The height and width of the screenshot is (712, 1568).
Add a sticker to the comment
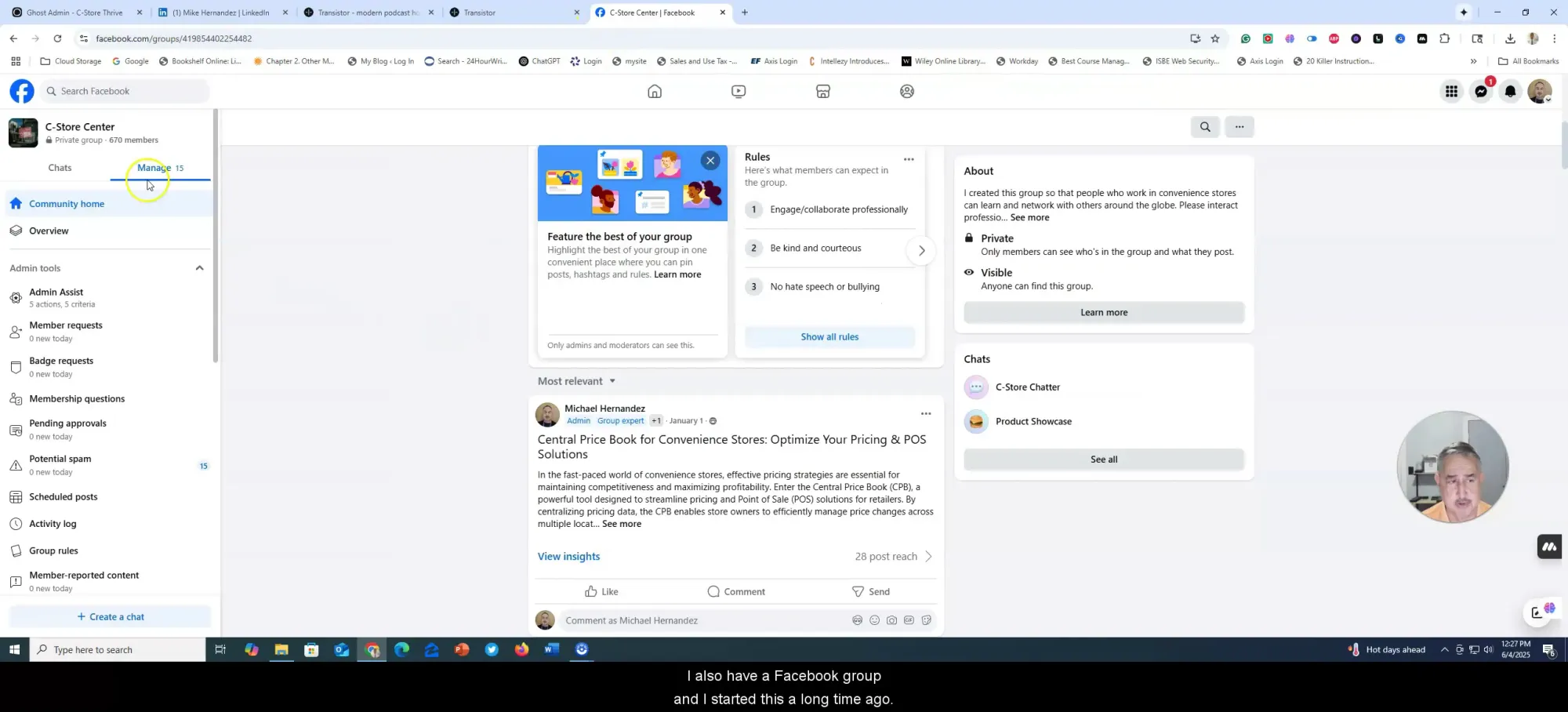click(927, 620)
